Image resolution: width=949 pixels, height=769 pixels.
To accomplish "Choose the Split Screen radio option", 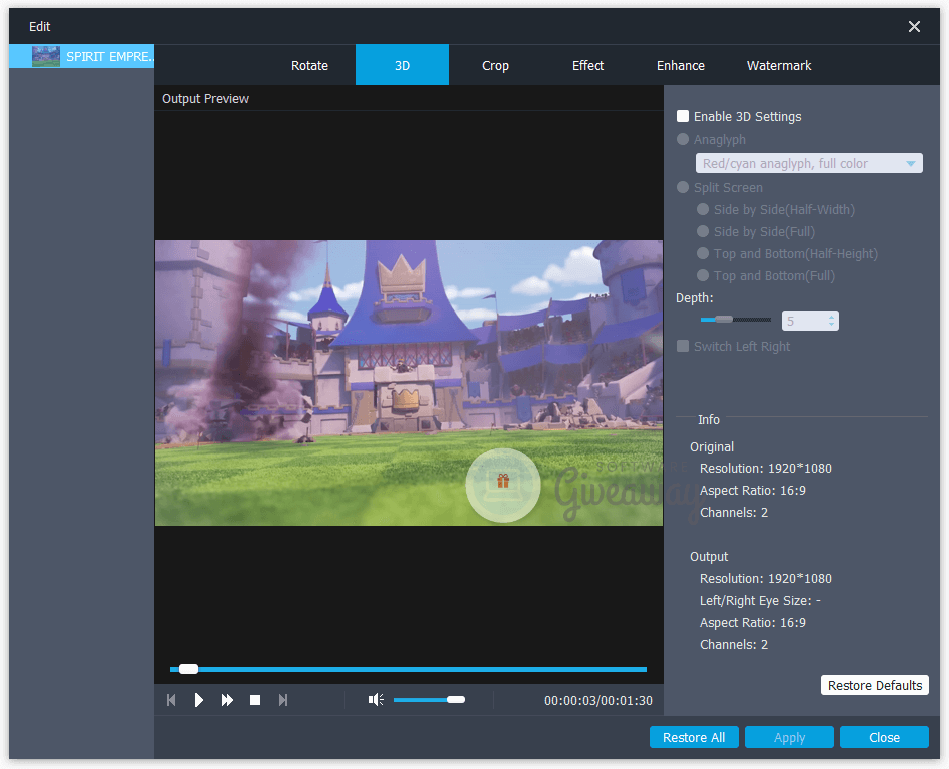I will 683,188.
